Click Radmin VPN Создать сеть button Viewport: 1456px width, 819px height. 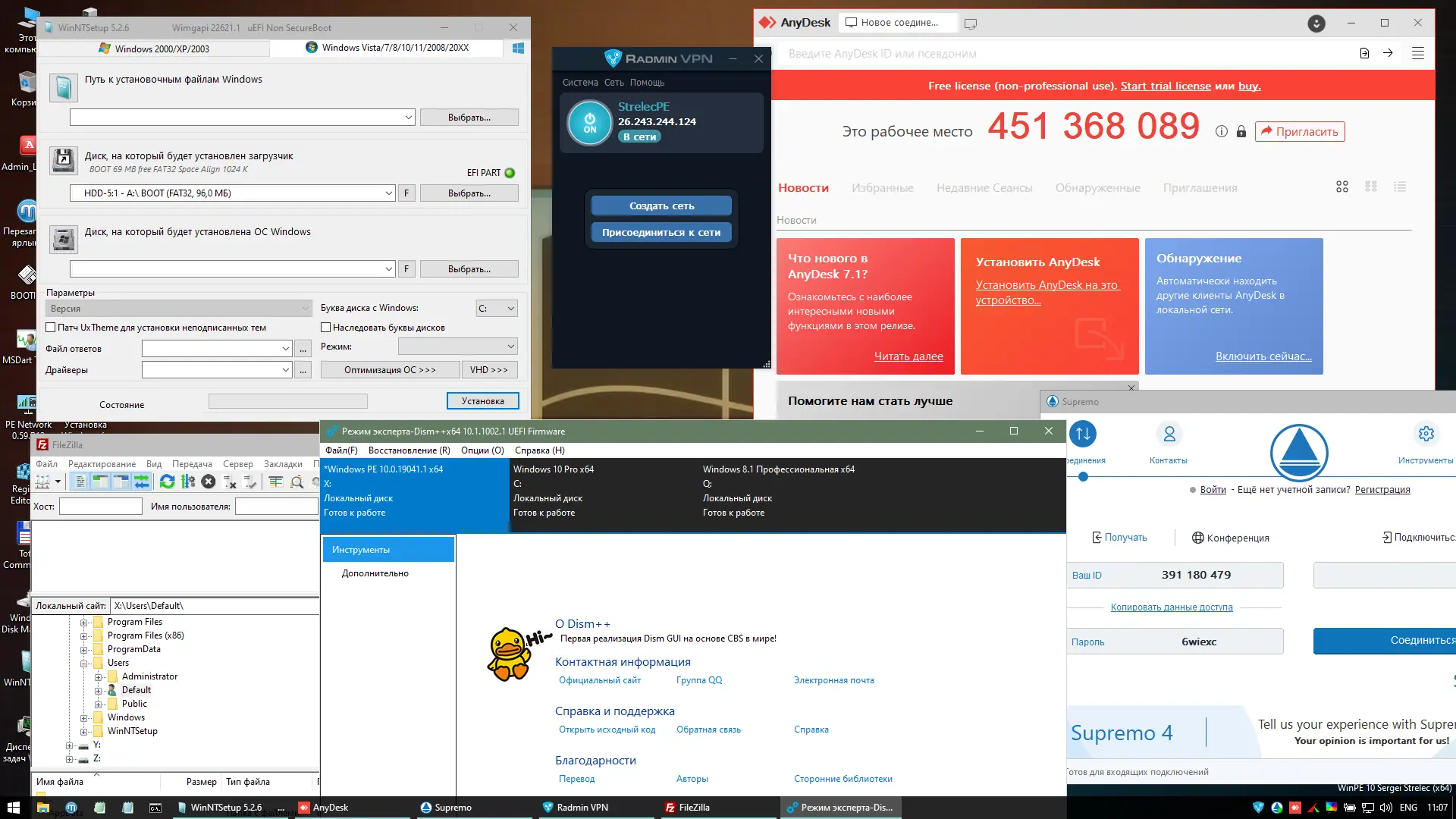click(661, 206)
